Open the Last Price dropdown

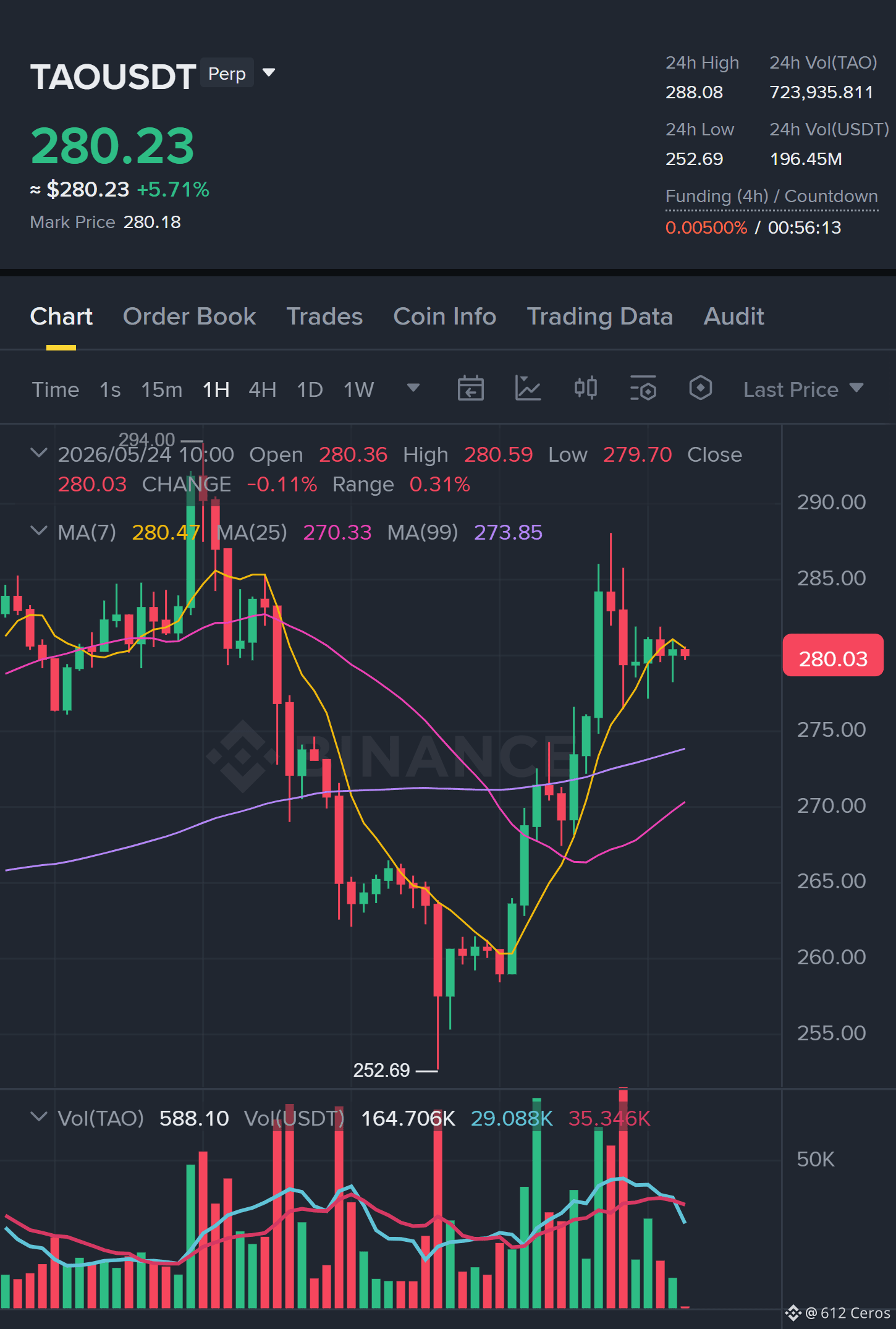click(803, 389)
